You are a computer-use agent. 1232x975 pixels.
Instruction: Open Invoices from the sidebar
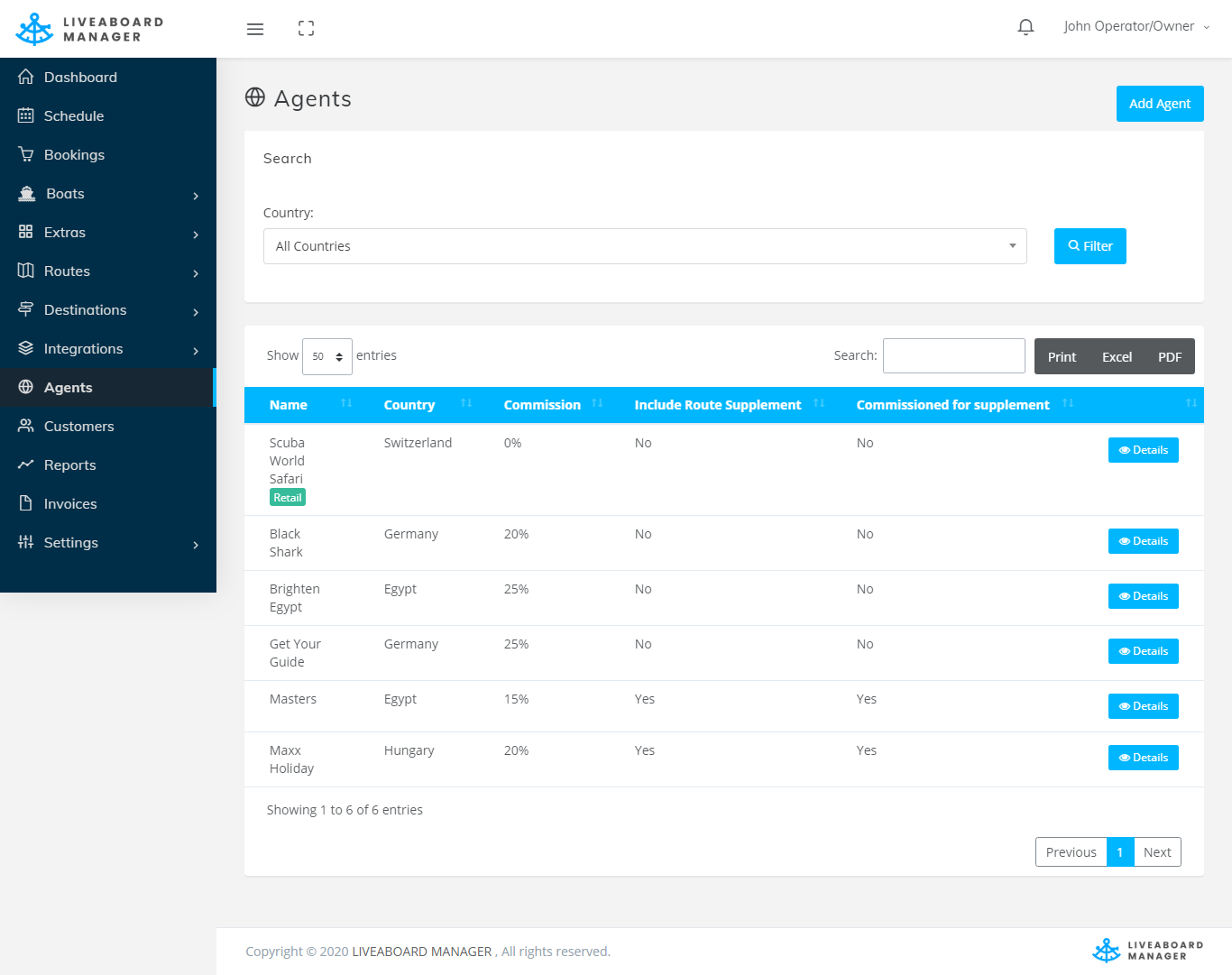pos(70,504)
